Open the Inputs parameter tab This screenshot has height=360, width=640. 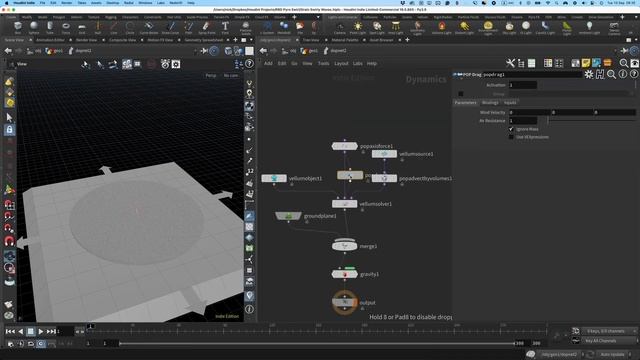tap(510, 102)
